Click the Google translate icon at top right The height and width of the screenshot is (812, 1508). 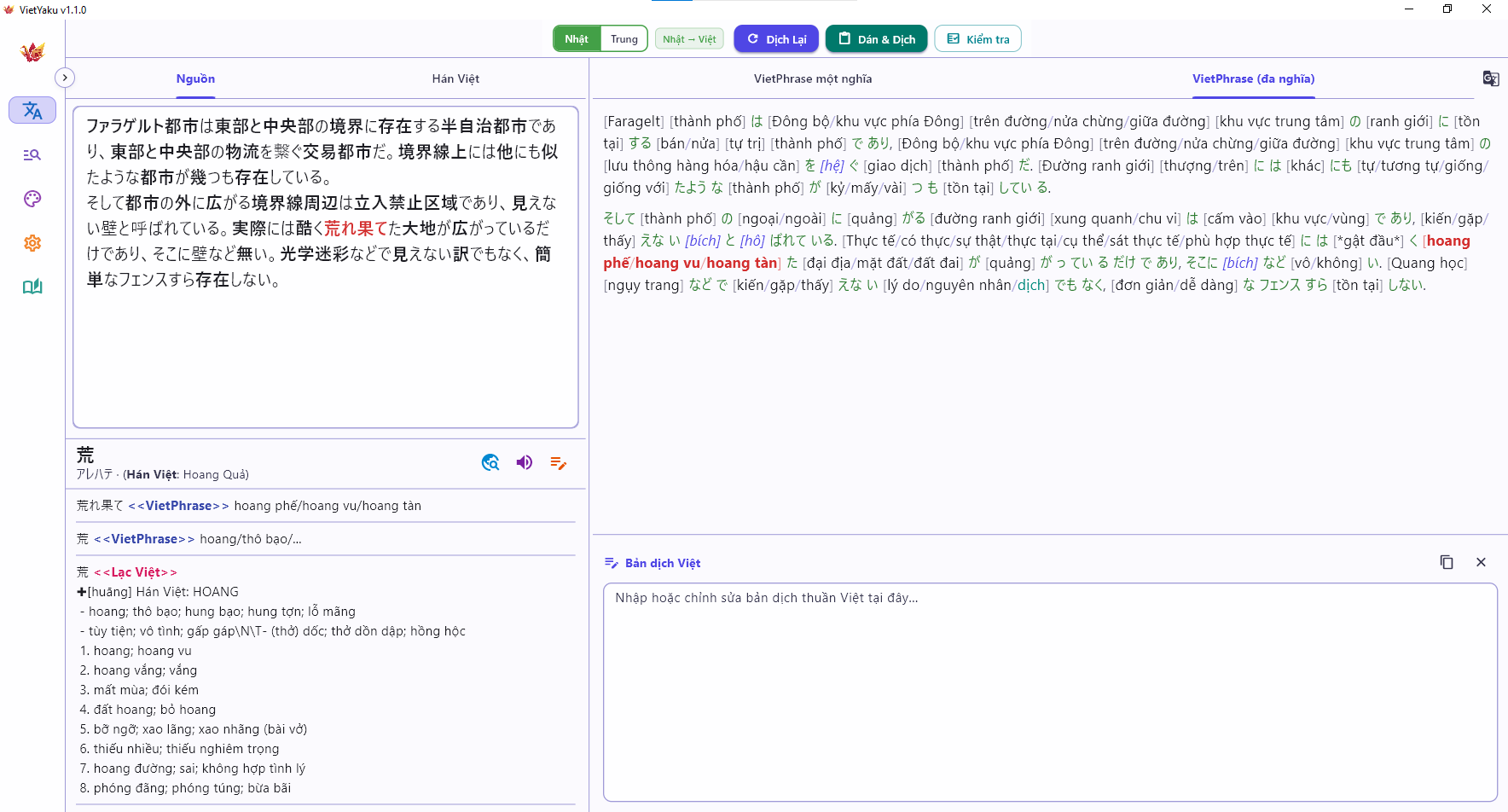(1491, 78)
